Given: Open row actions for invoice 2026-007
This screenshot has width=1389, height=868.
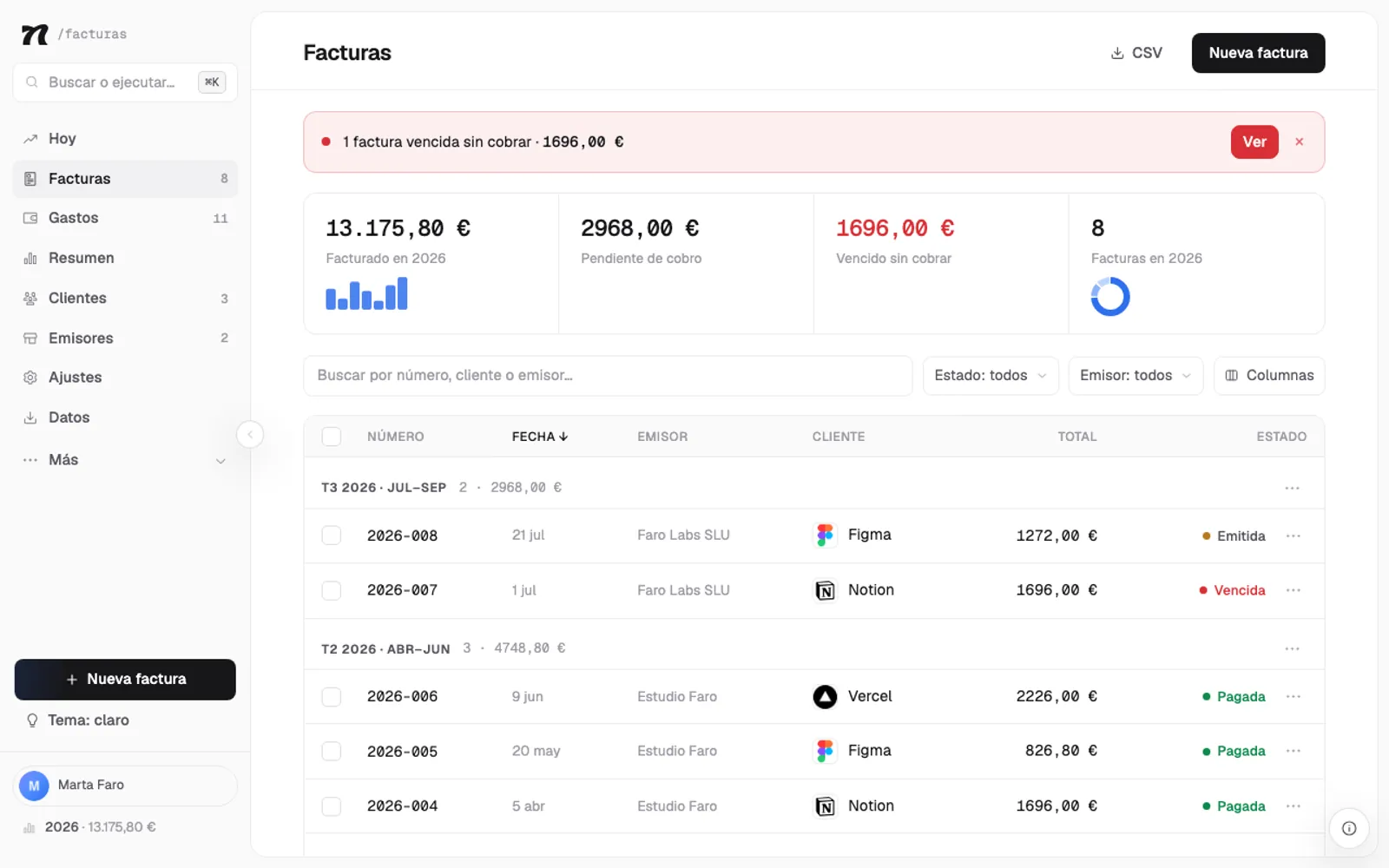Looking at the screenshot, I should click(1293, 590).
